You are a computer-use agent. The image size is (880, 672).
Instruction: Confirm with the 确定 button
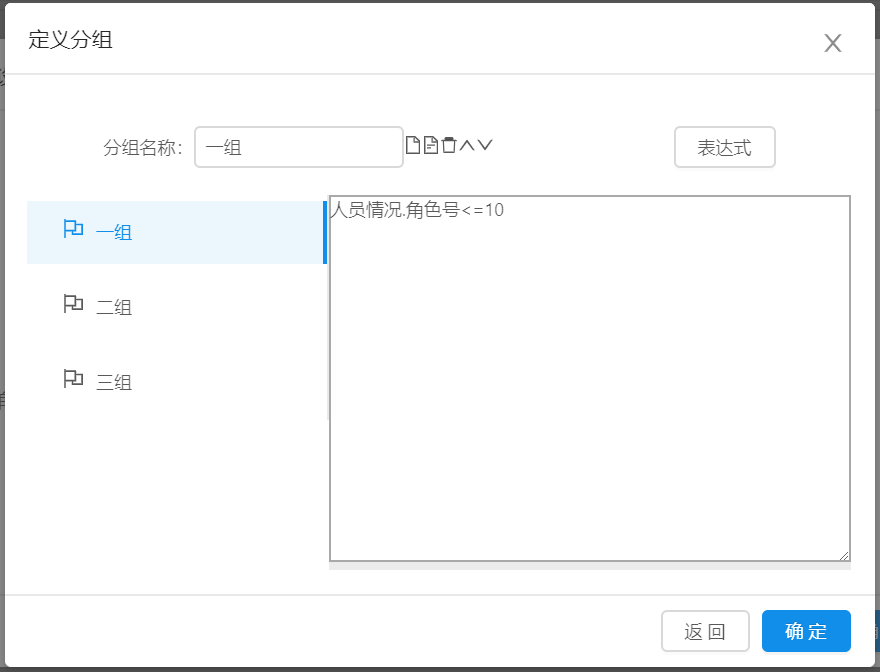coord(806,631)
